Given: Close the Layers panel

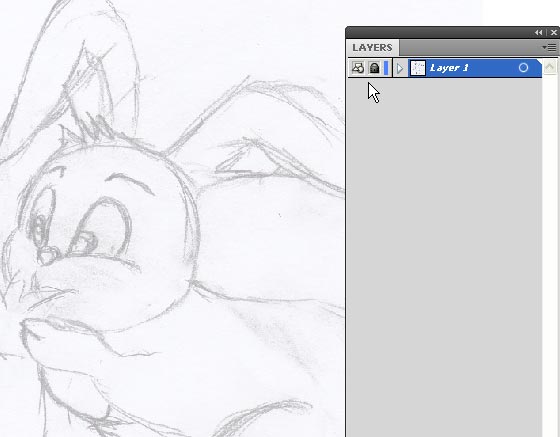Looking at the screenshot, I should pos(554,32).
